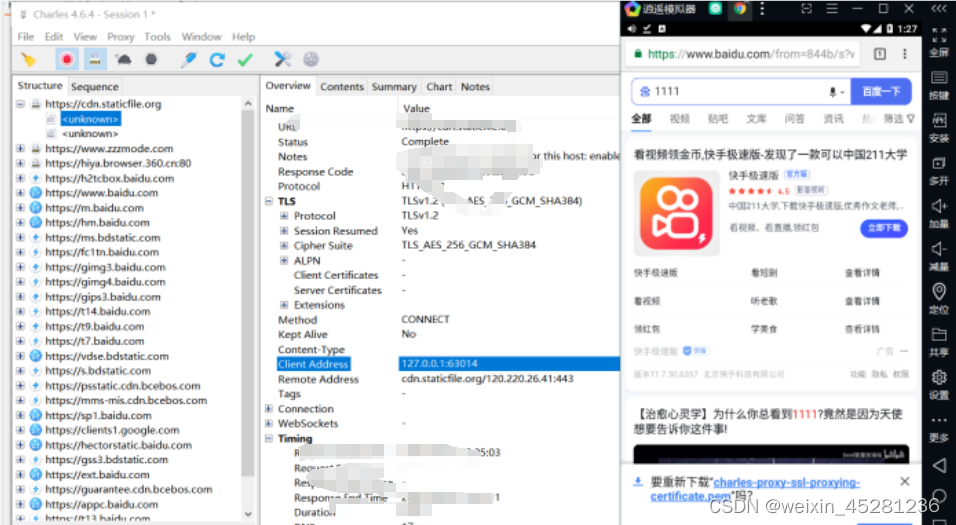Screen dimensions: 956x525
Task: Open the Help menu in Charles
Action: click(243, 37)
